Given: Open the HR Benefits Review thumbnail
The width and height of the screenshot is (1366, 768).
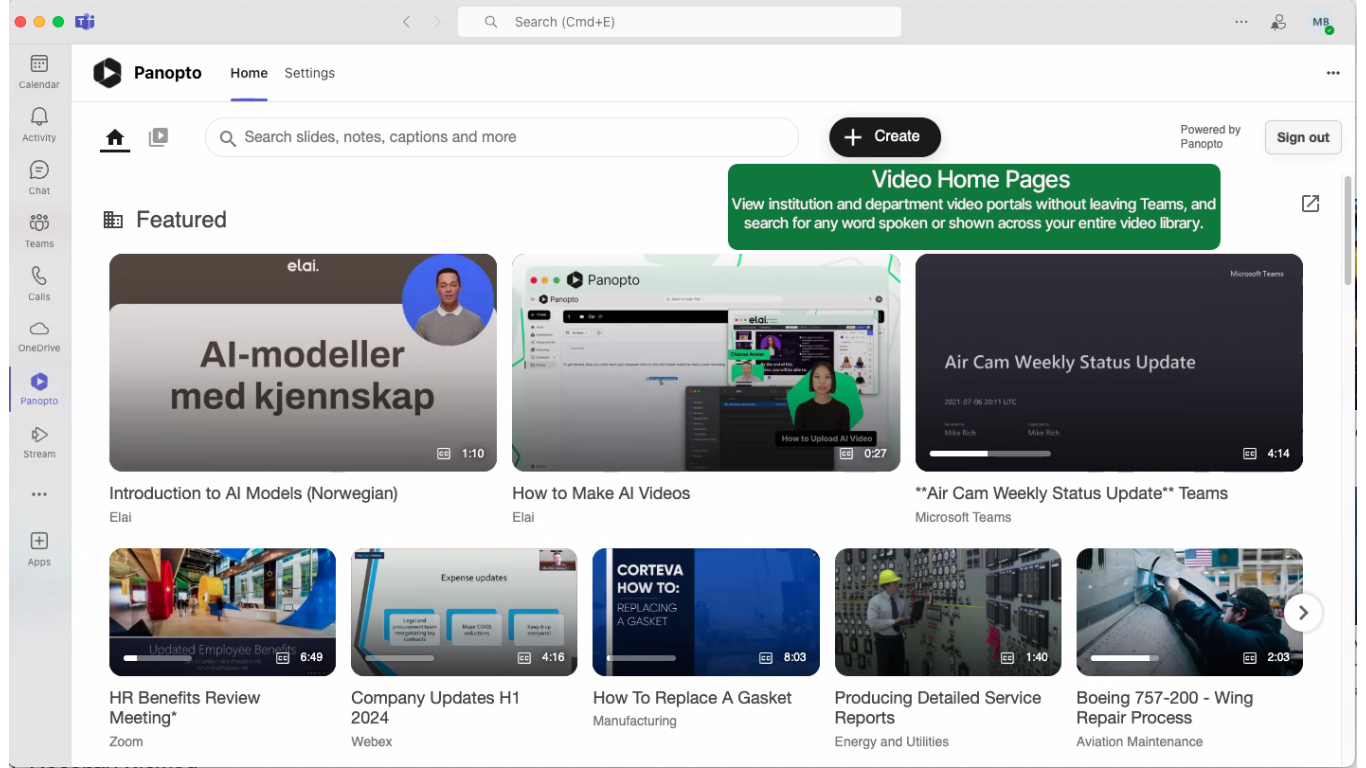Looking at the screenshot, I should coord(222,612).
